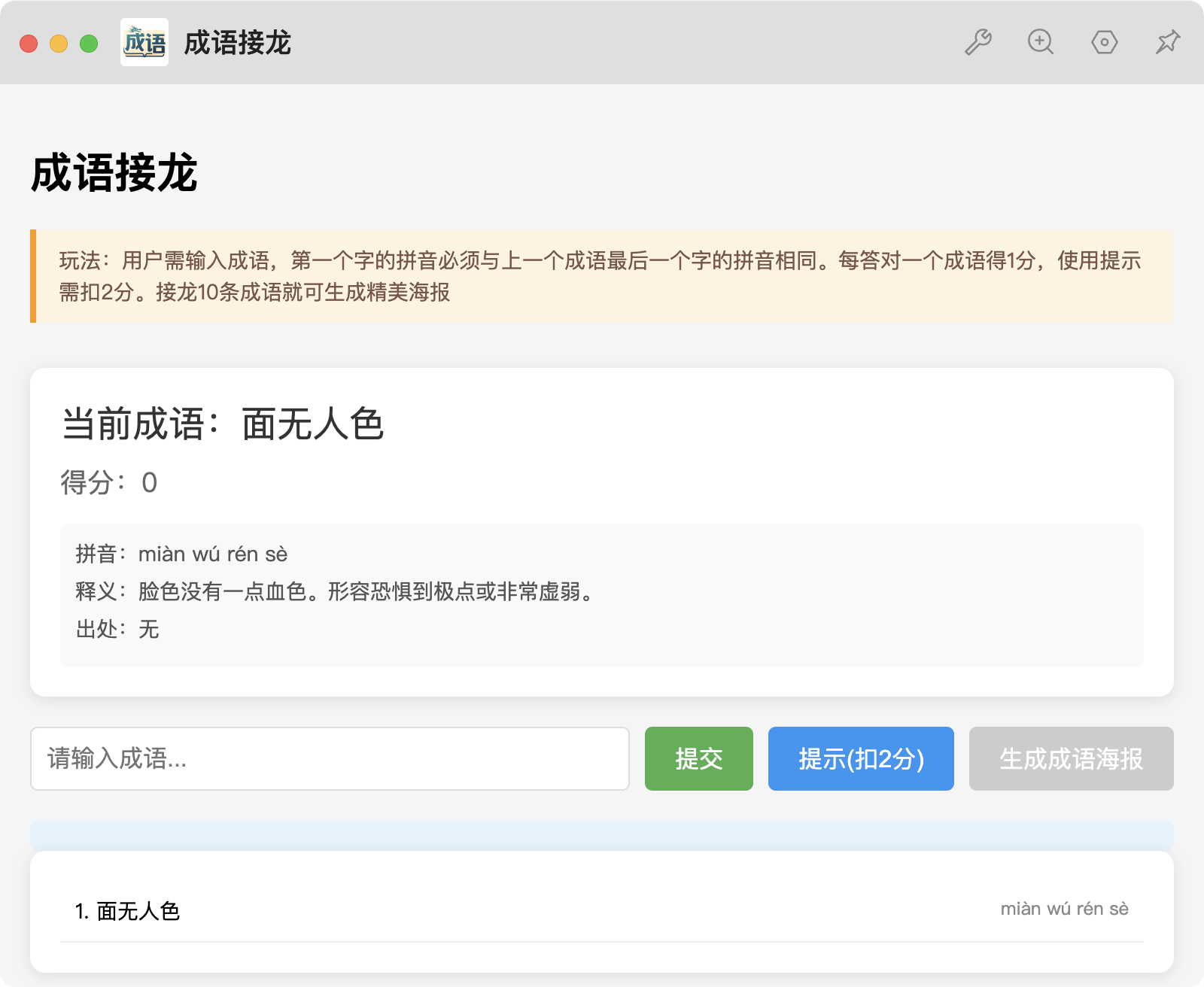Screen dimensions: 1204x987
Task: Click the 释义 definition line
Action: (336, 591)
